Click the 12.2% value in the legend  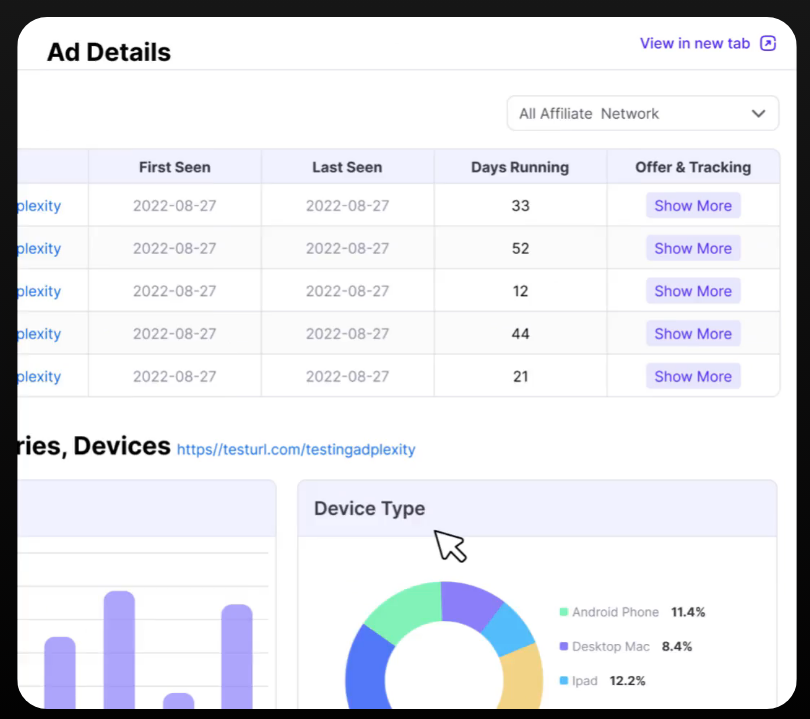(627, 681)
